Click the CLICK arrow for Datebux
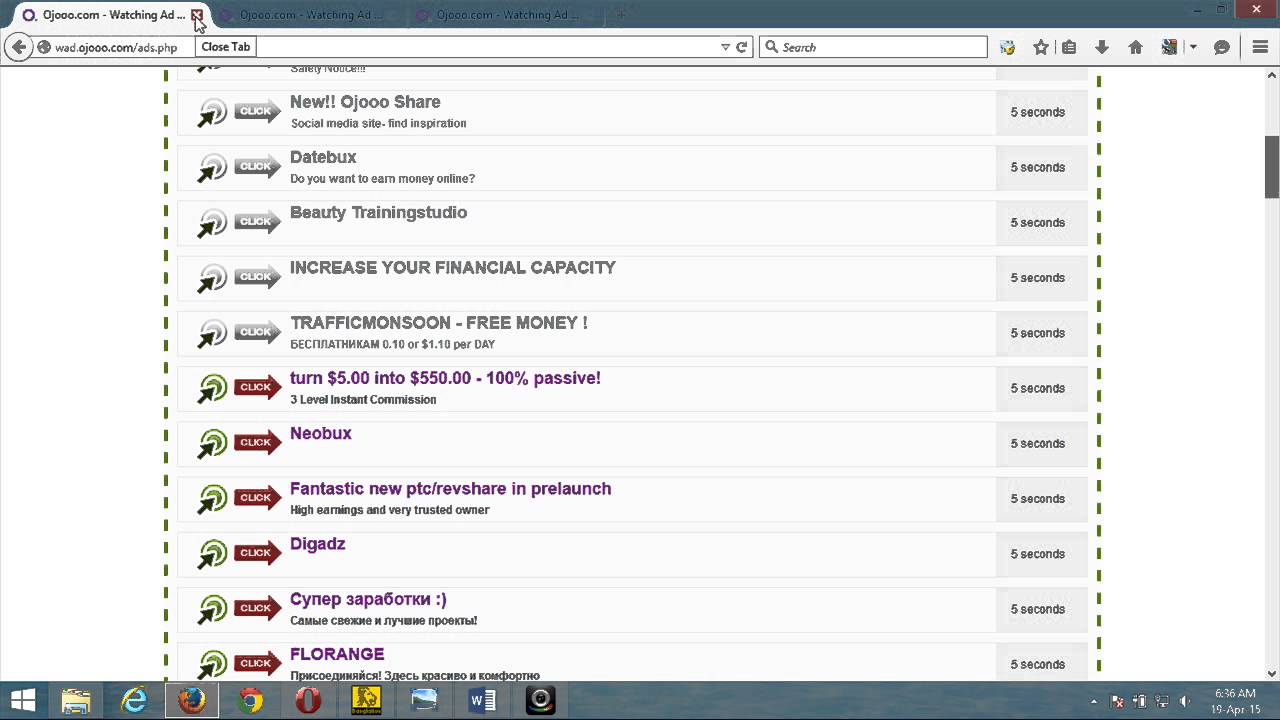Viewport: 1280px width, 720px height. tap(258, 166)
